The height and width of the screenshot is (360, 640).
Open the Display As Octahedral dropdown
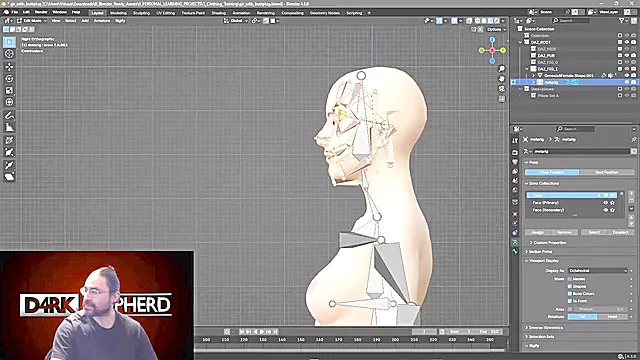click(x=597, y=271)
